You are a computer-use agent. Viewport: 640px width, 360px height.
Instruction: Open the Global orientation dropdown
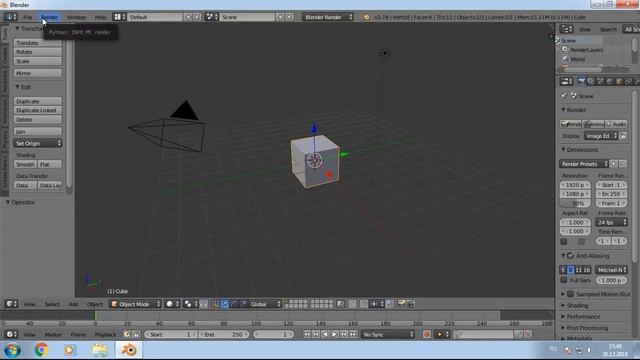click(265, 304)
